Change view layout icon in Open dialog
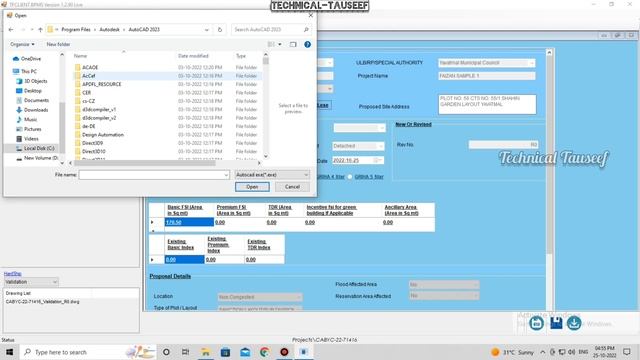This screenshot has width=640, height=360. pyautogui.click(x=271, y=44)
